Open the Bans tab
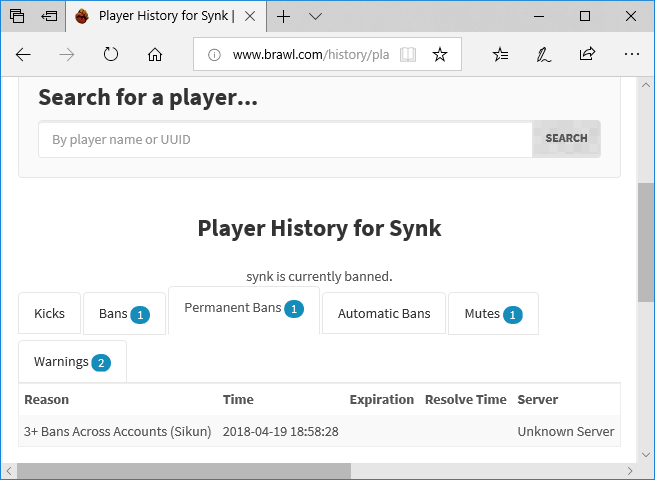Viewport: 655px width, 480px height. 123,314
